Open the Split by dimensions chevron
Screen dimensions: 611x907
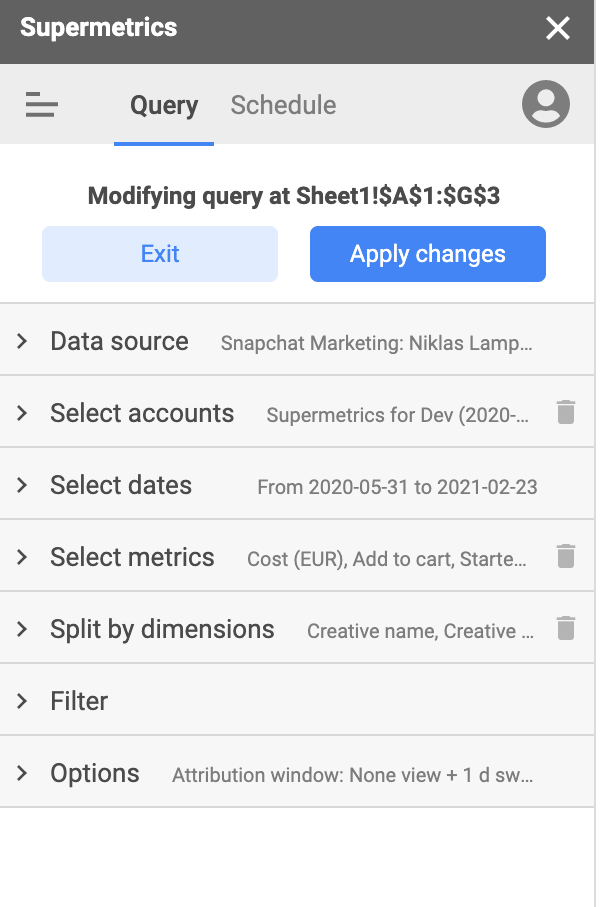(22, 629)
